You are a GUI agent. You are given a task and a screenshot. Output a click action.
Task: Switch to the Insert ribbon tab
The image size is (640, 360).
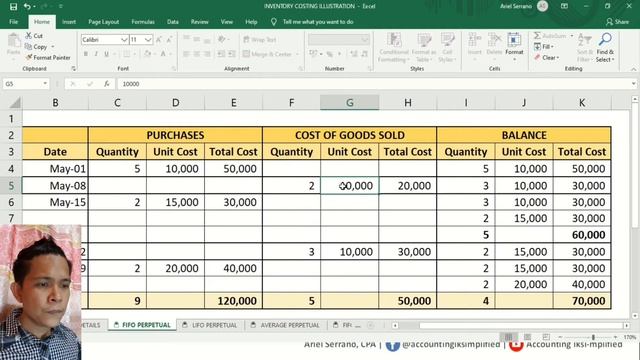click(69, 22)
